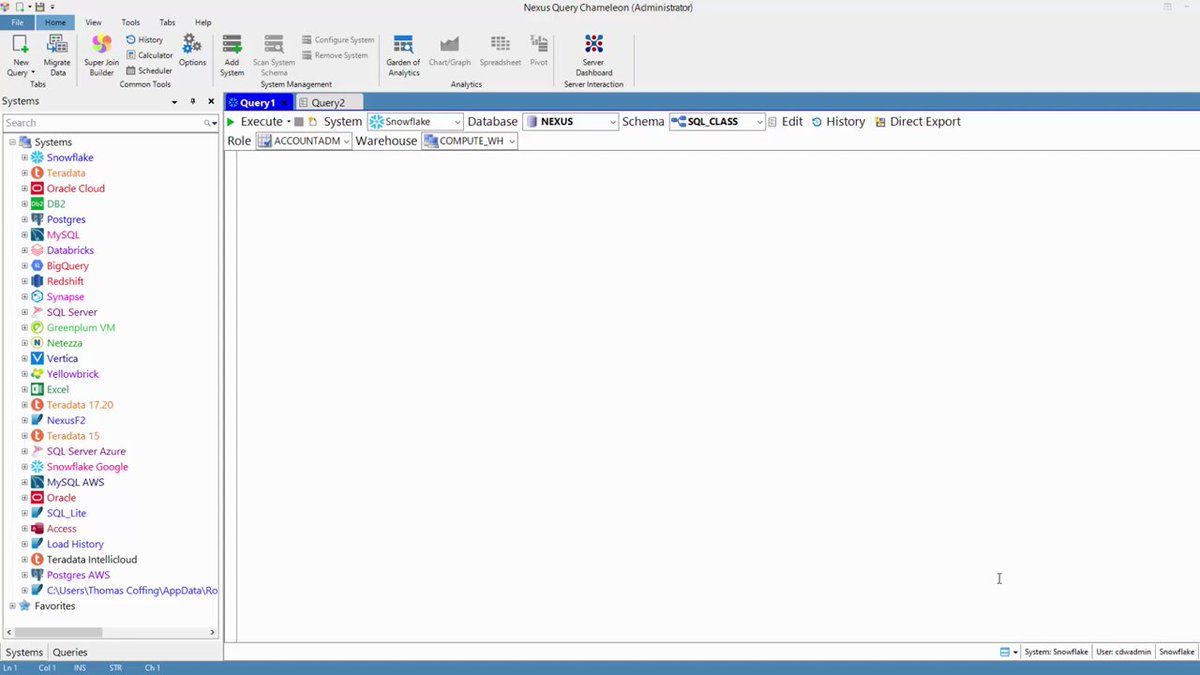Click the Systems search field
The height and width of the screenshot is (675, 1200).
(104, 123)
